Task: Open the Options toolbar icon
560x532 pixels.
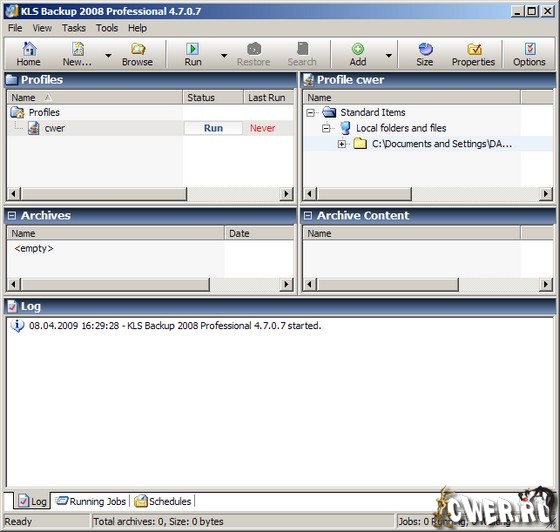Action: [530, 49]
